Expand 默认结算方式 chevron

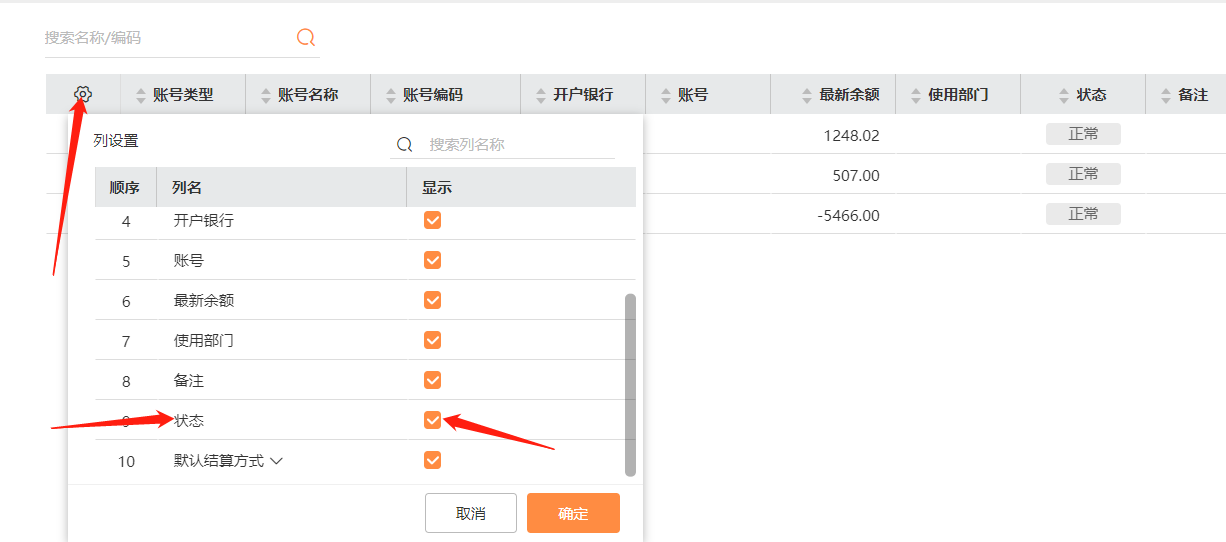277,461
